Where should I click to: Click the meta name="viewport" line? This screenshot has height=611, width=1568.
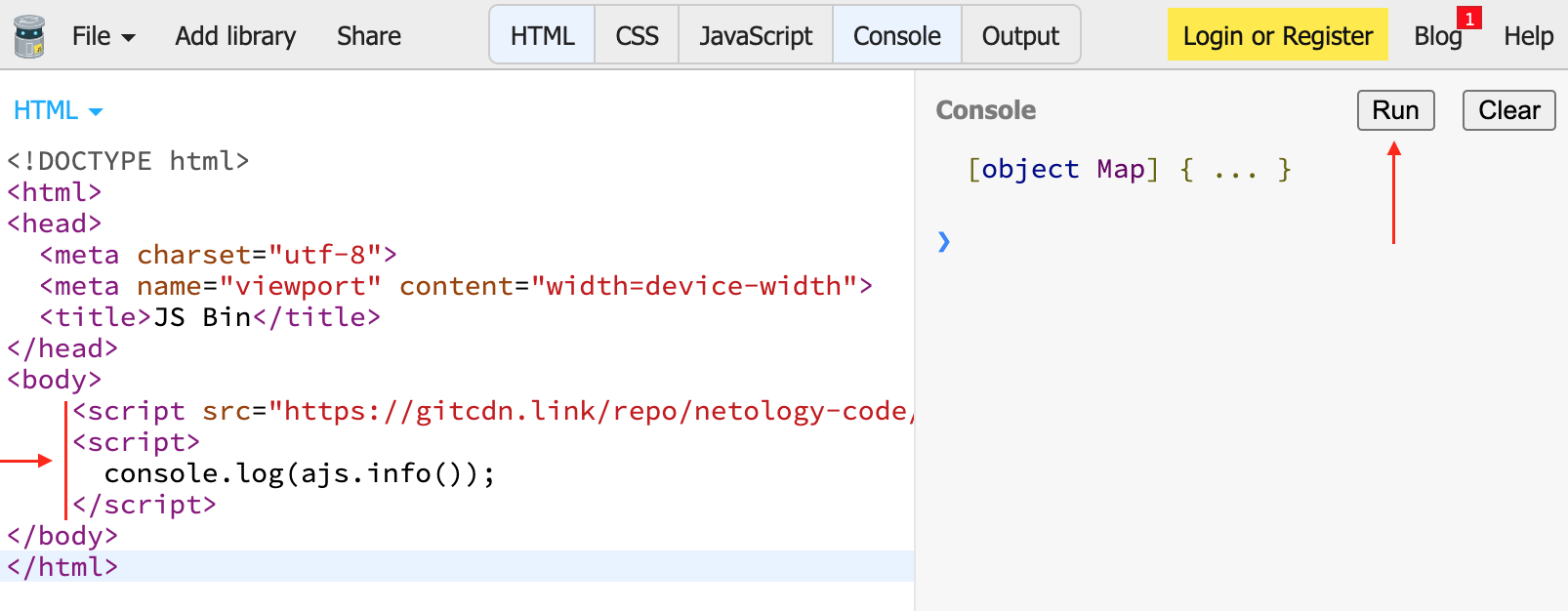(x=456, y=286)
